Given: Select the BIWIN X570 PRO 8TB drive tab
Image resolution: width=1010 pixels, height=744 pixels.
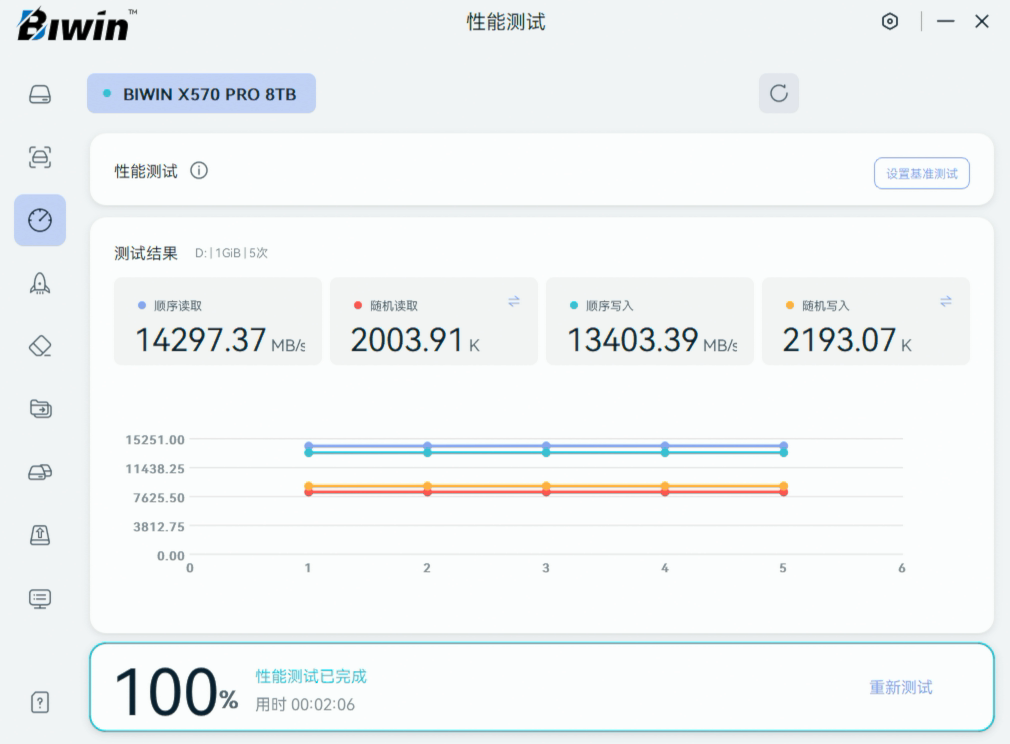Looking at the screenshot, I should (x=201, y=94).
